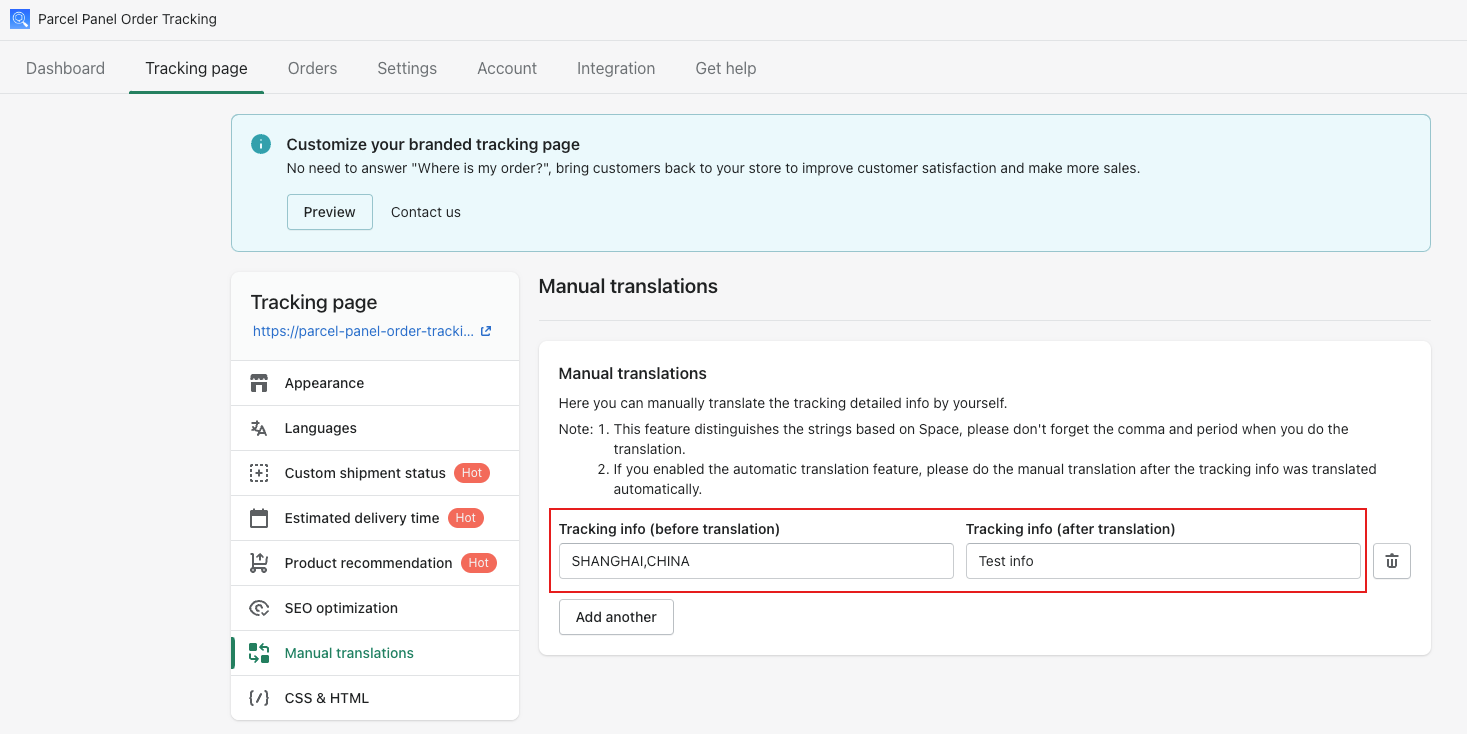Click the Hot badge beside Estimated delivery time
Viewport: 1467px width, 734px height.
point(466,518)
